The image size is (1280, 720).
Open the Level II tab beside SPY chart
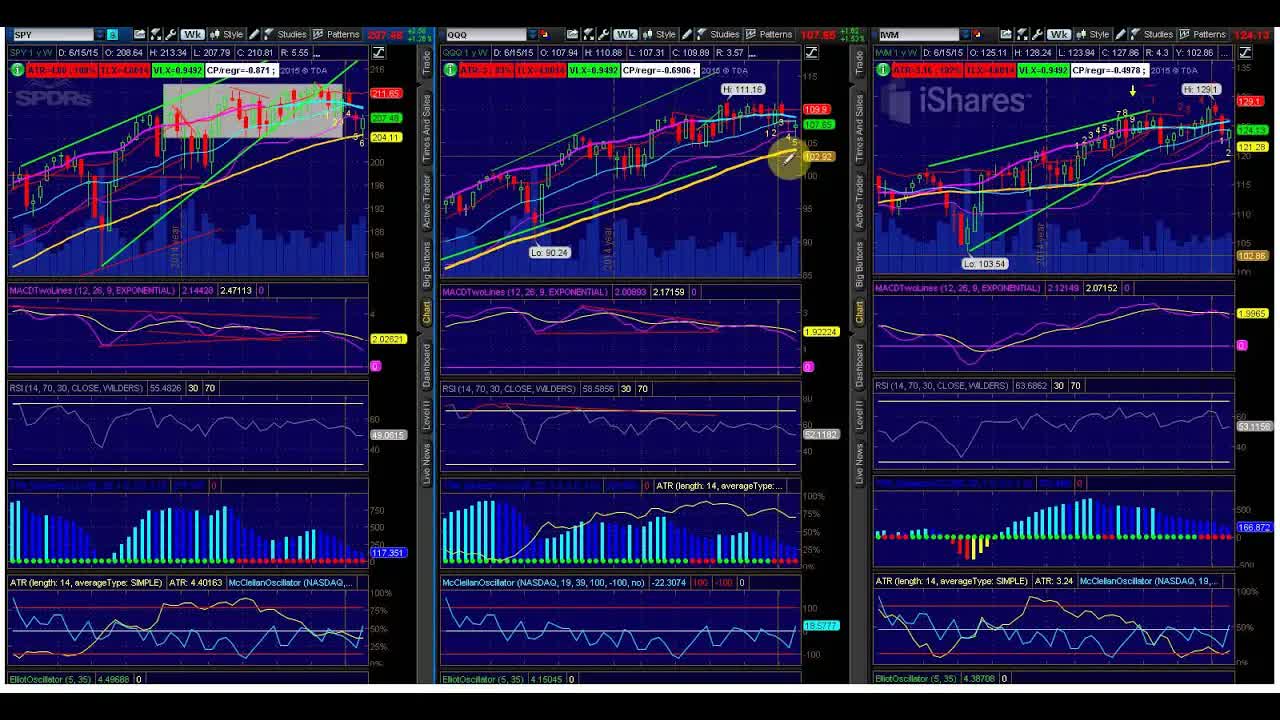click(x=426, y=415)
